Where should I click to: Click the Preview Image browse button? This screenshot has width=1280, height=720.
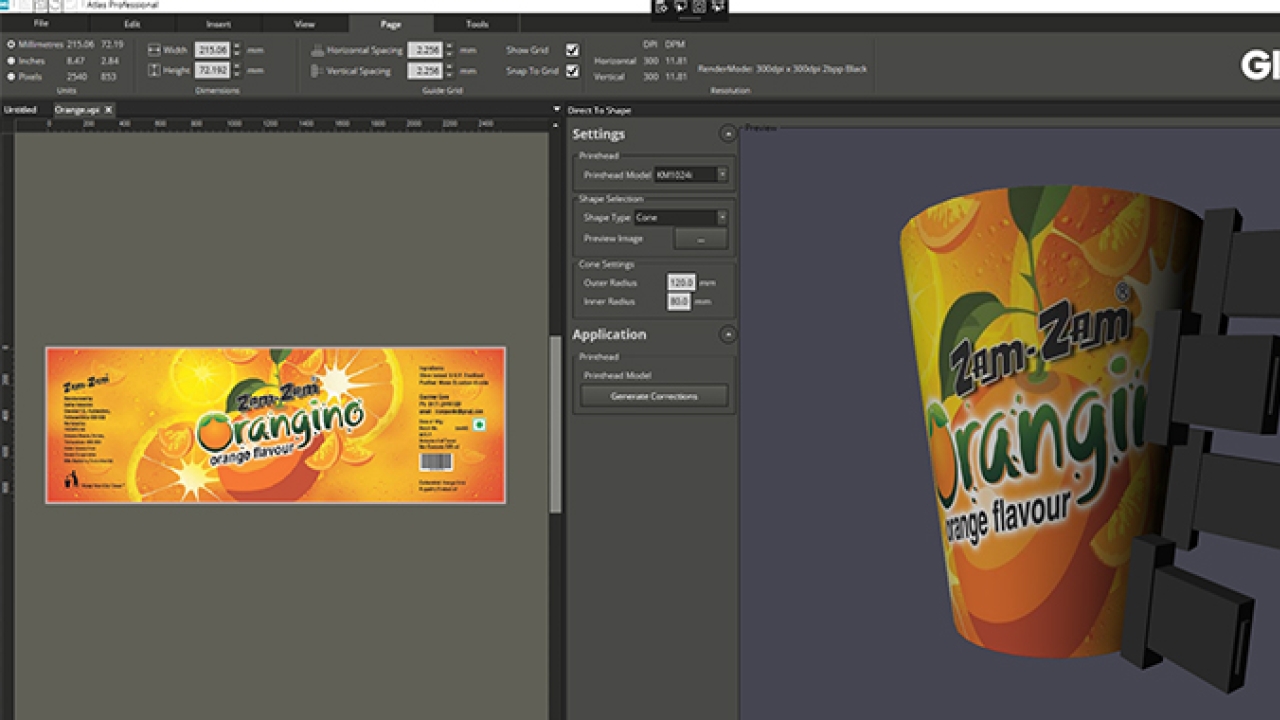click(x=700, y=239)
